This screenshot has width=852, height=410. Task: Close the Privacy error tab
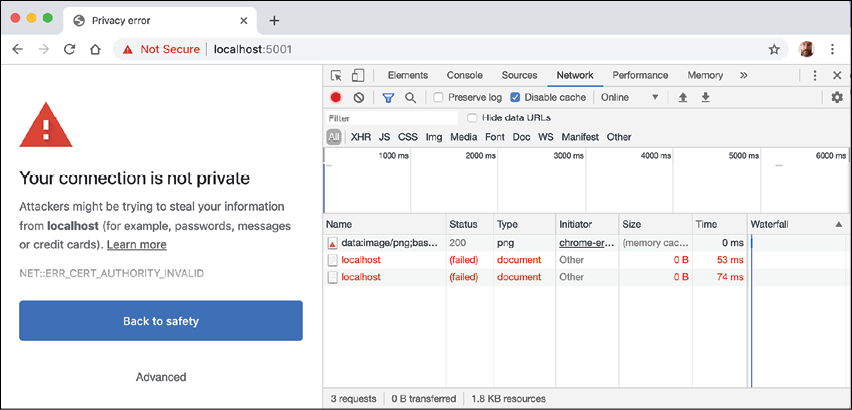click(x=244, y=21)
